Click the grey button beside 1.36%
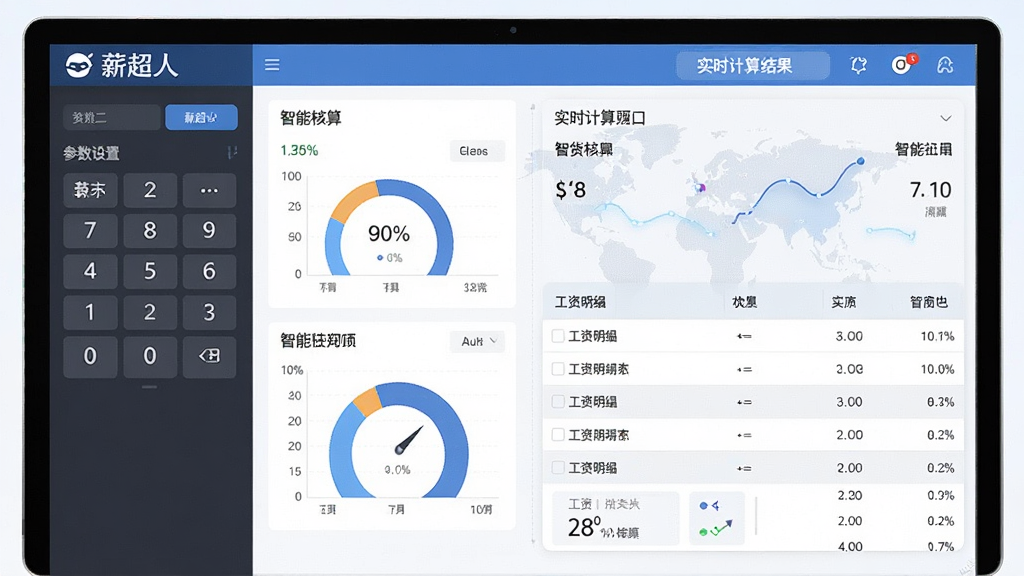 pyautogui.click(x=477, y=151)
